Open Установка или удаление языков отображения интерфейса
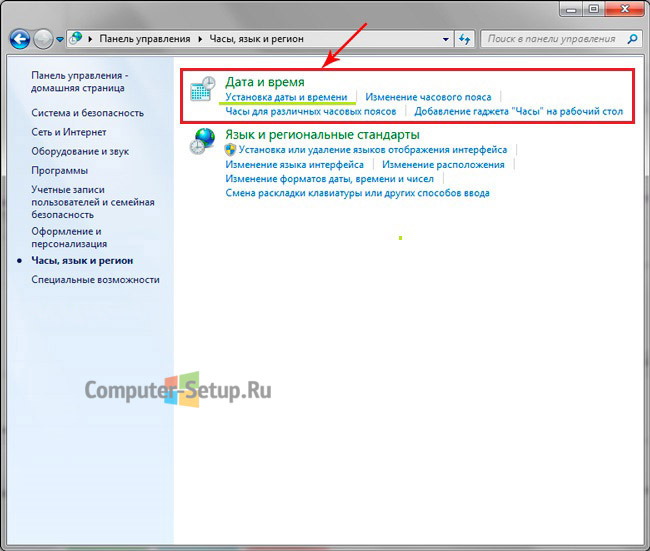Image resolution: width=650 pixels, height=551 pixels. [x=373, y=150]
